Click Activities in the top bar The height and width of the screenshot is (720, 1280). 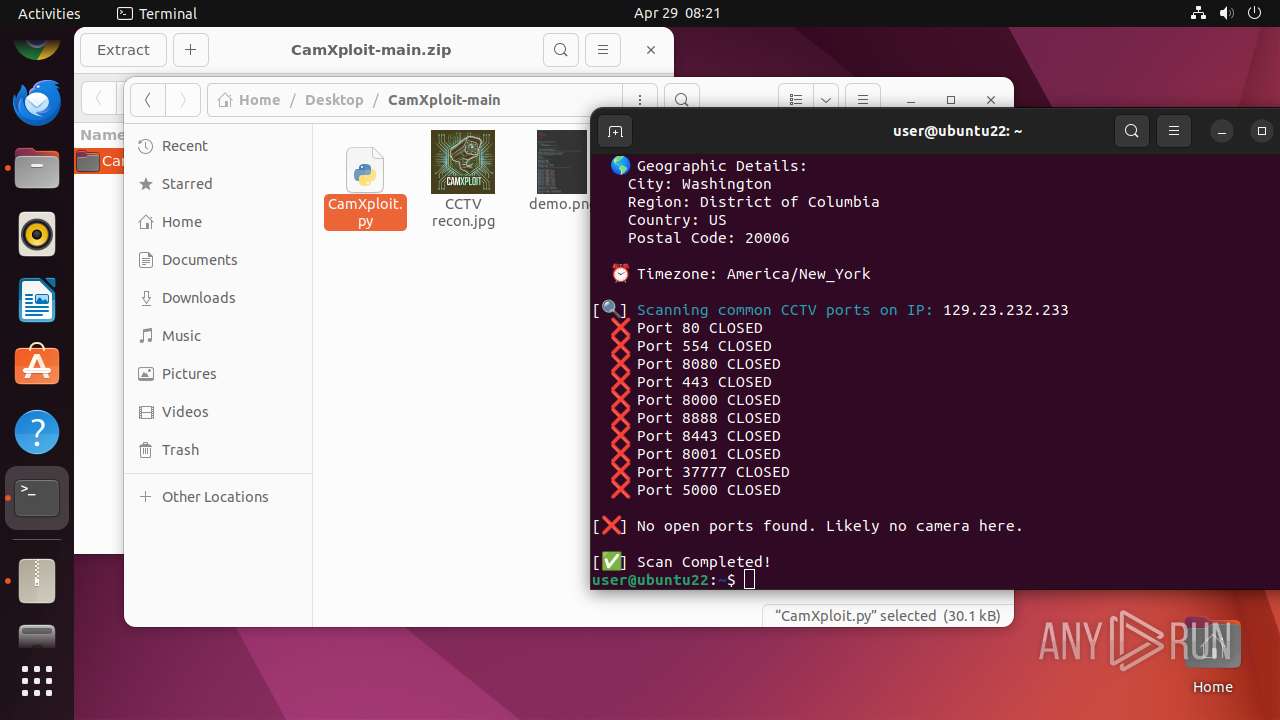tap(49, 14)
